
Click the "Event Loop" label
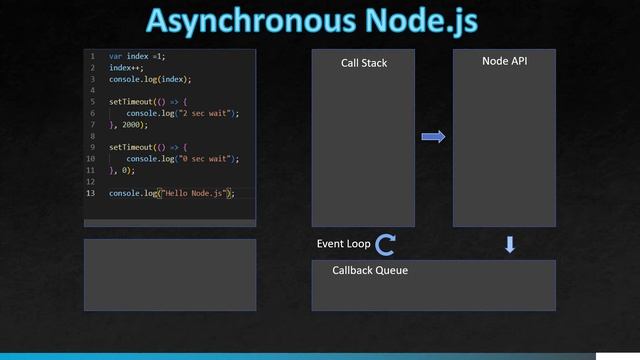343,244
